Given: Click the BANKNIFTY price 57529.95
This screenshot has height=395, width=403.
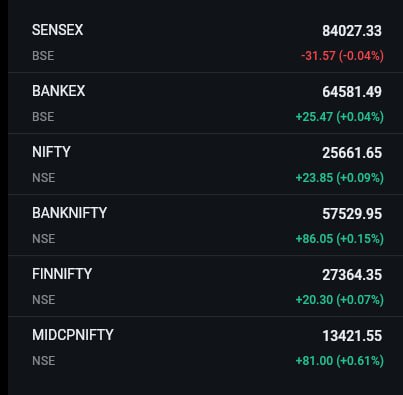Looking at the screenshot, I should (352, 214).
